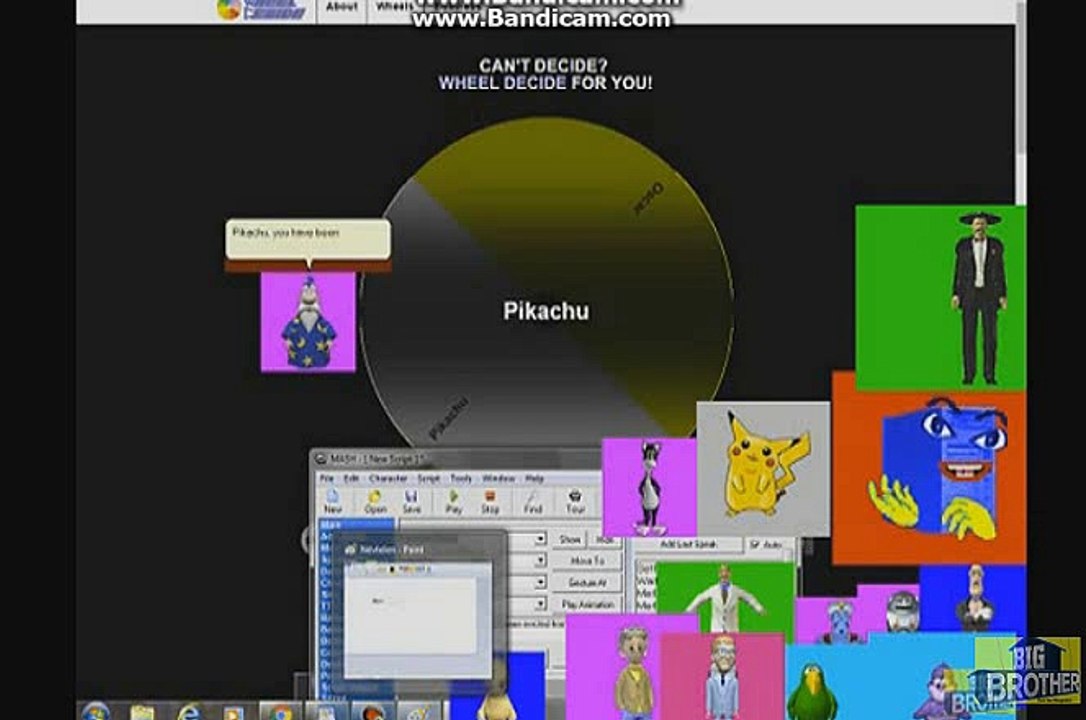Click the gray robot character
Screen dimensions: 1086x720
902,609
